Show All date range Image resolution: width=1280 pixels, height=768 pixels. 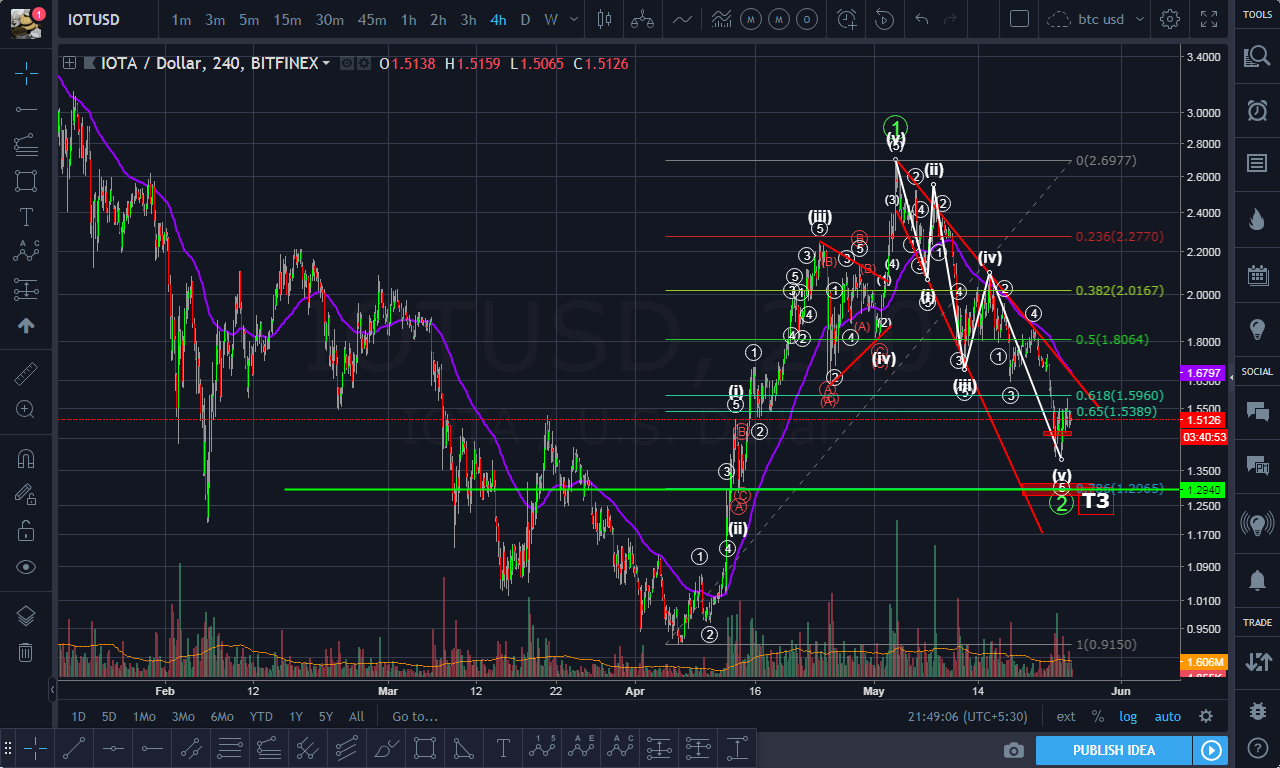click(x=356, y=716)
